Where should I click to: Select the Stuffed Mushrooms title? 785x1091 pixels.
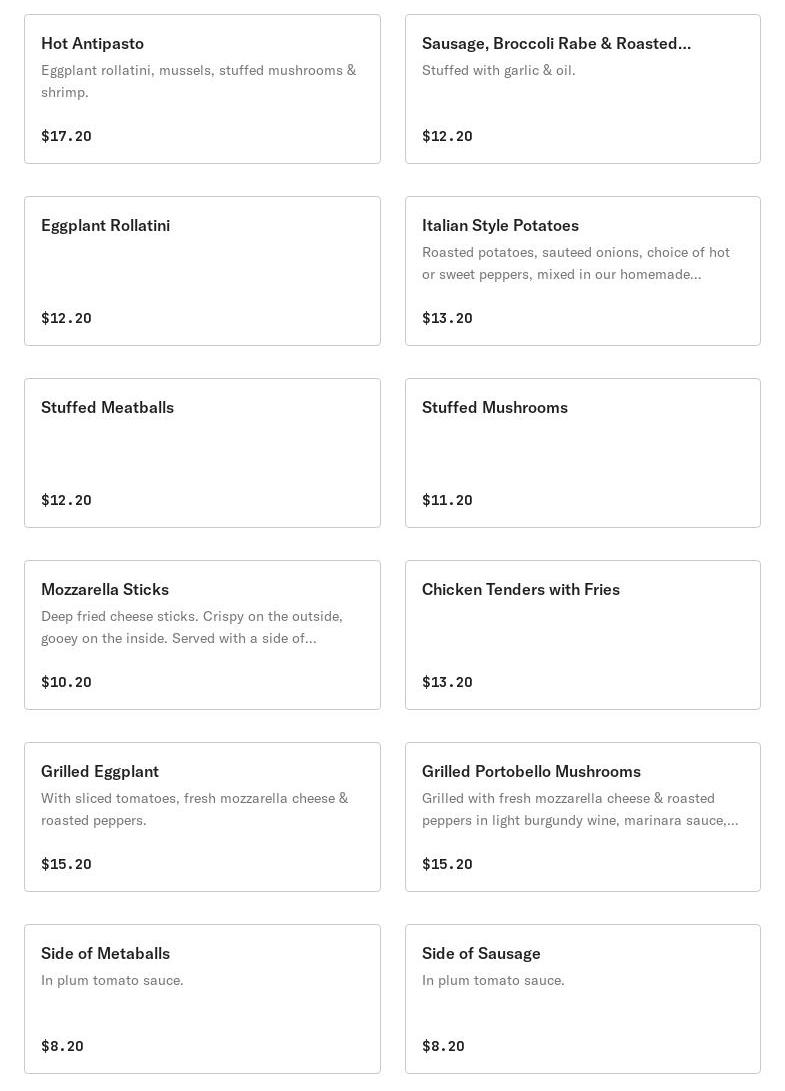pyautogui.click(x=494, y=407)
